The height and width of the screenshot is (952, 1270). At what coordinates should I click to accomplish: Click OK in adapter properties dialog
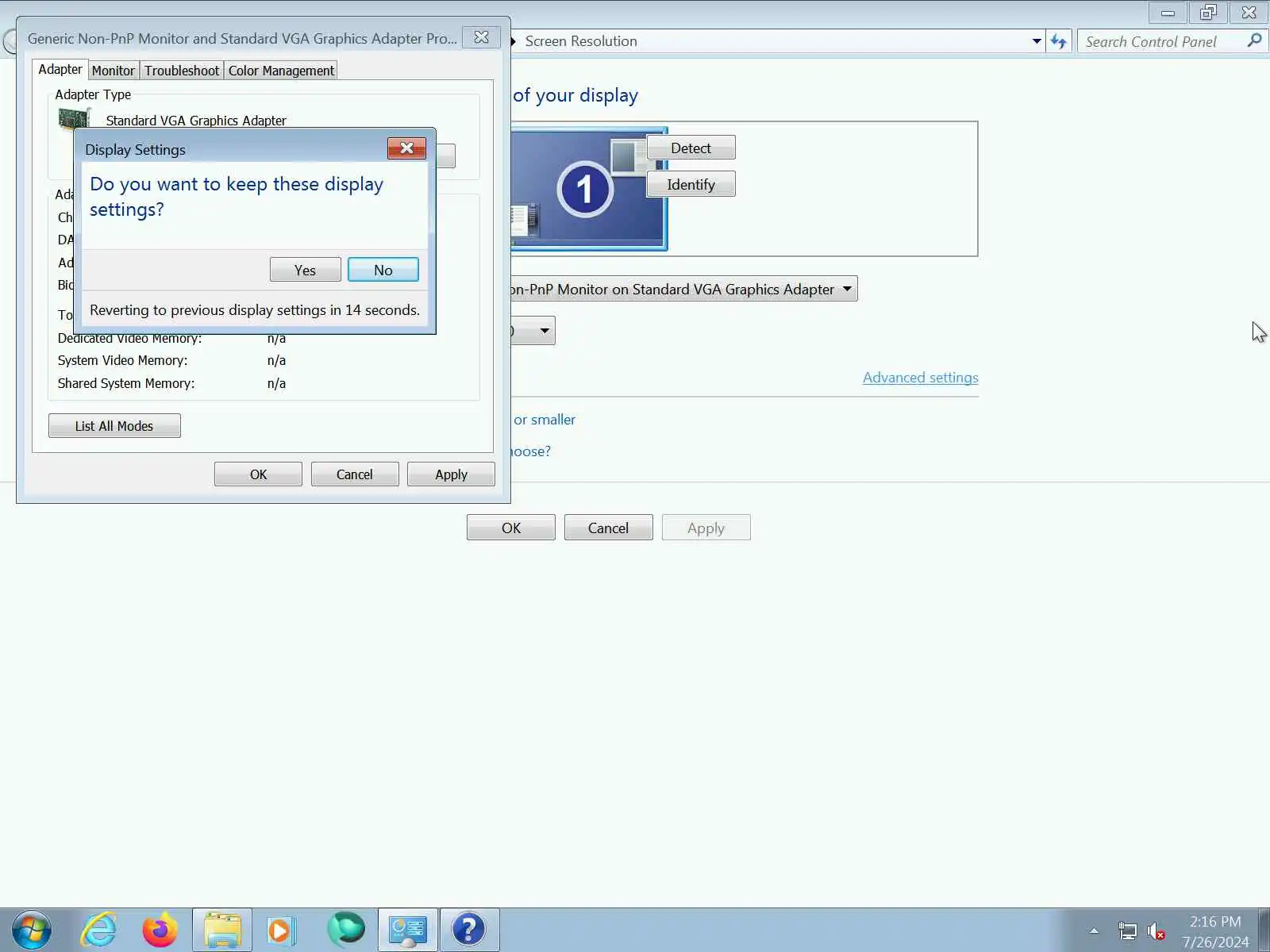point(258,474)
